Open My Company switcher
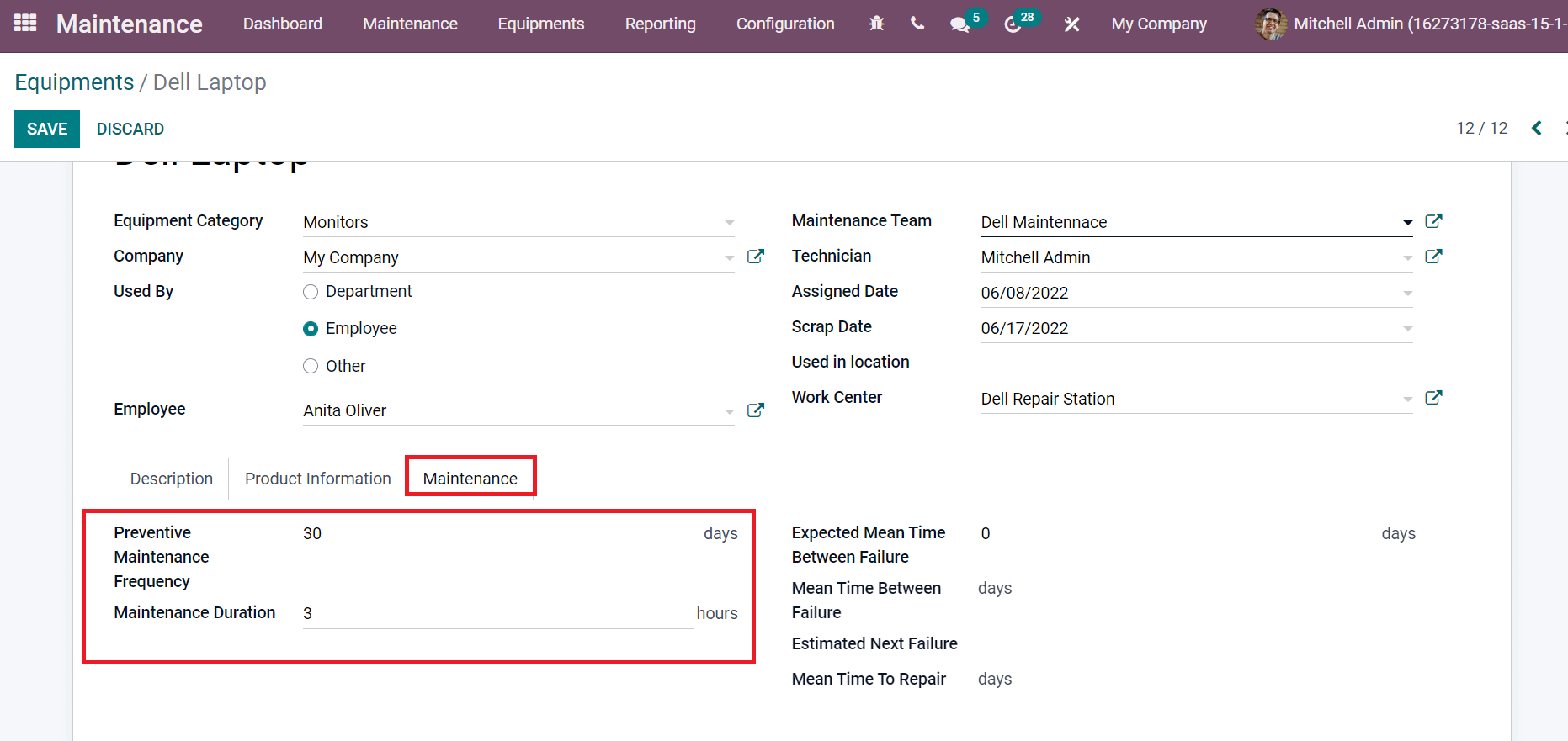 (x=1159, y=24)
